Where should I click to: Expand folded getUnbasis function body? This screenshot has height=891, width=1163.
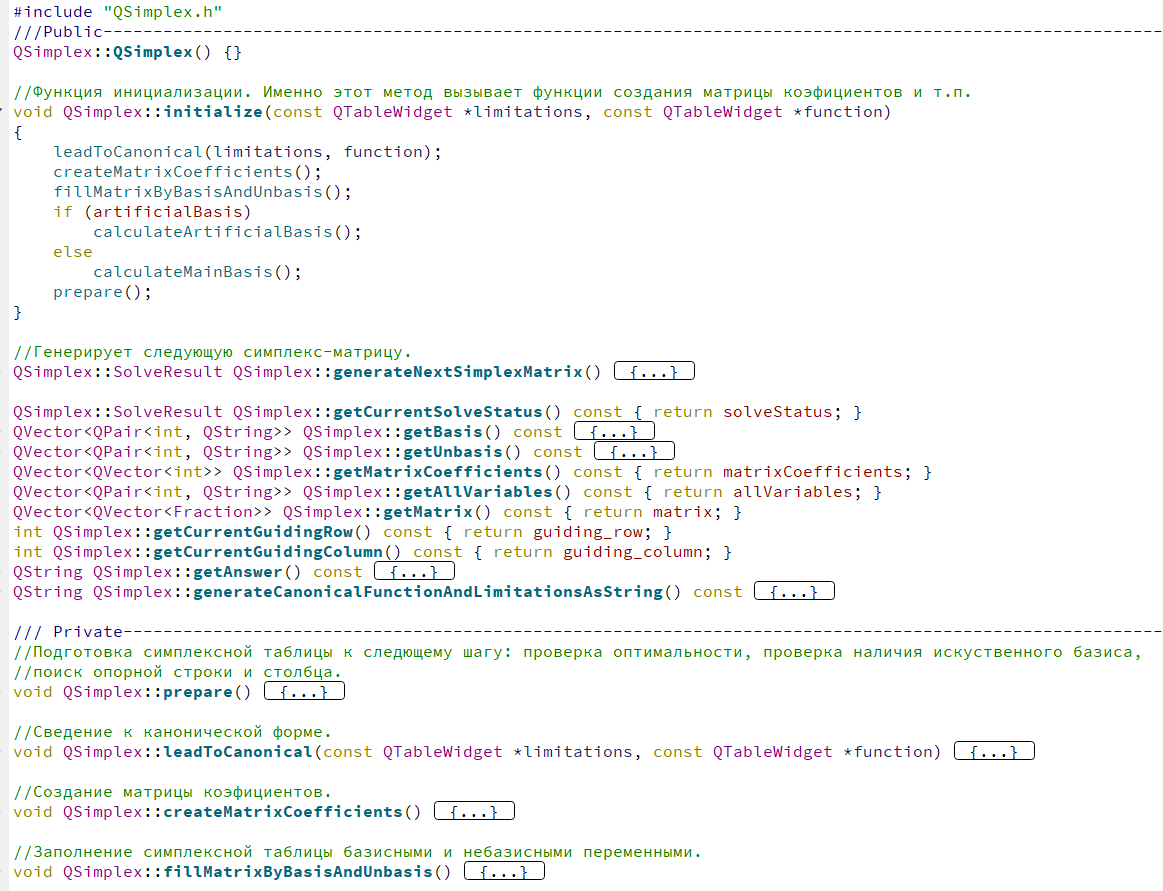[x=634, y=451]
